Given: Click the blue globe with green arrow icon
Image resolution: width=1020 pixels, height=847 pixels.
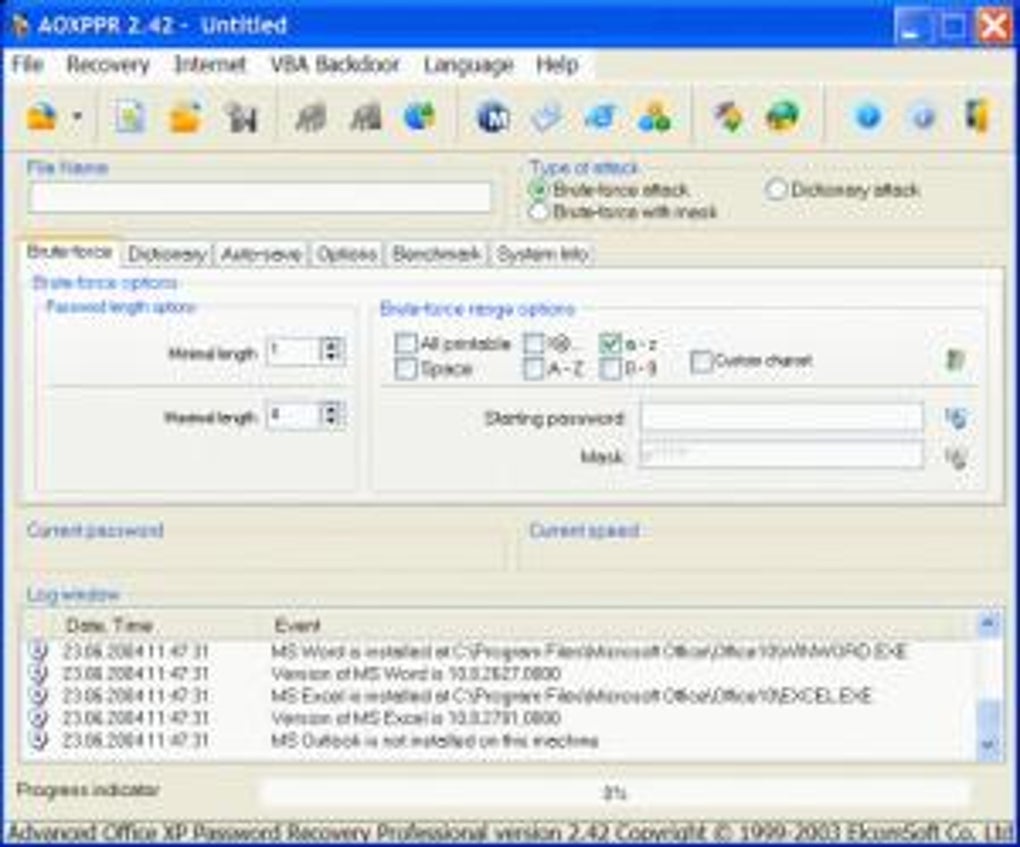Looking at the screenshot, I should pos(420,117).
